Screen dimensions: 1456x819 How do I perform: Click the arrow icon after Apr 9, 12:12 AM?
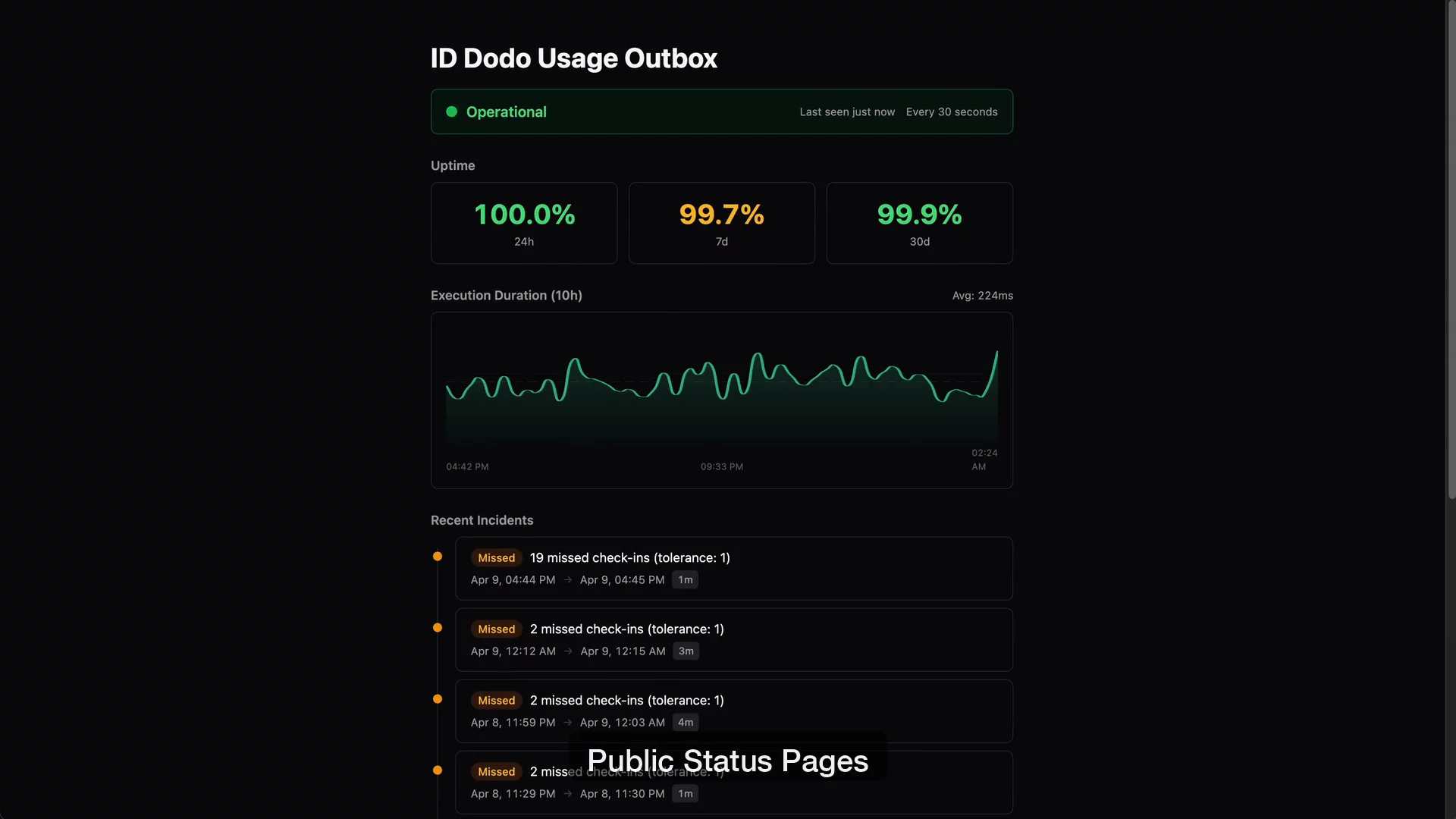[568, 651]
